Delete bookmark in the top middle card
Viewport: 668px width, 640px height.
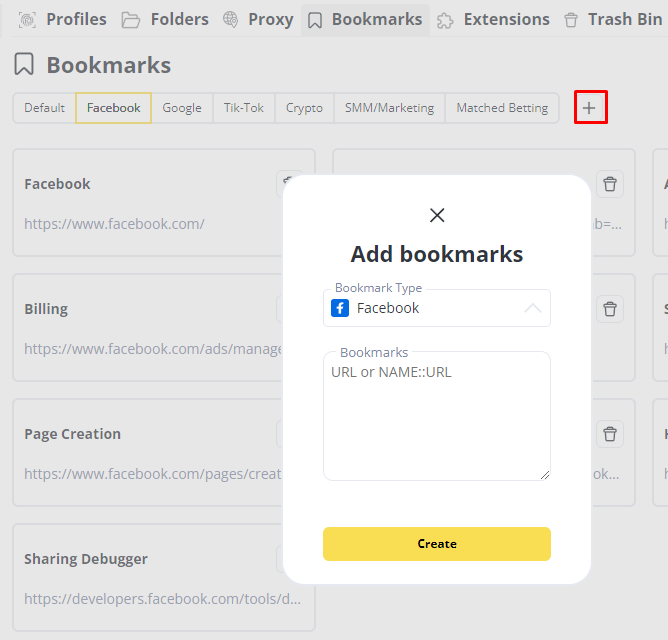pos(610,184)
